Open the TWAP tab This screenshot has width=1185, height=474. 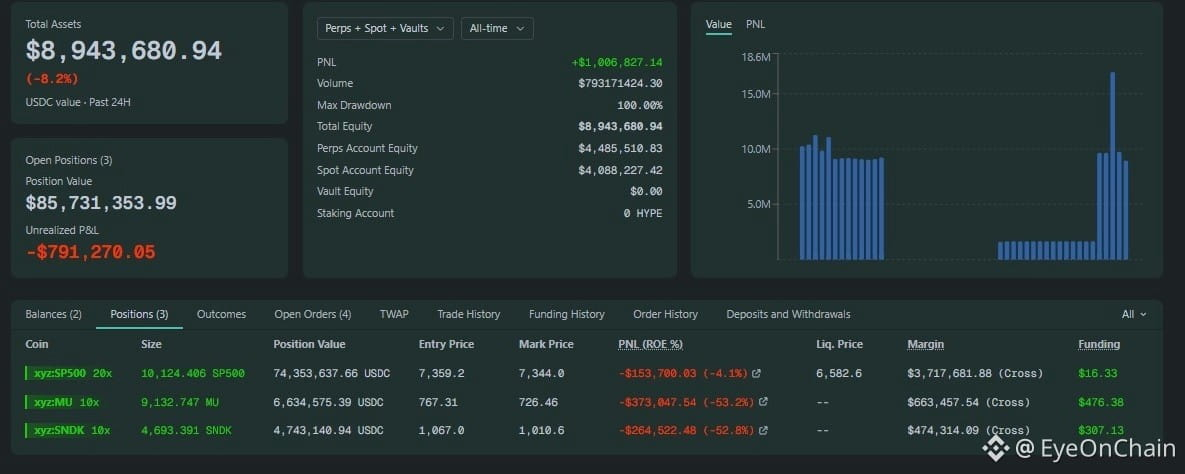(394, 314)
